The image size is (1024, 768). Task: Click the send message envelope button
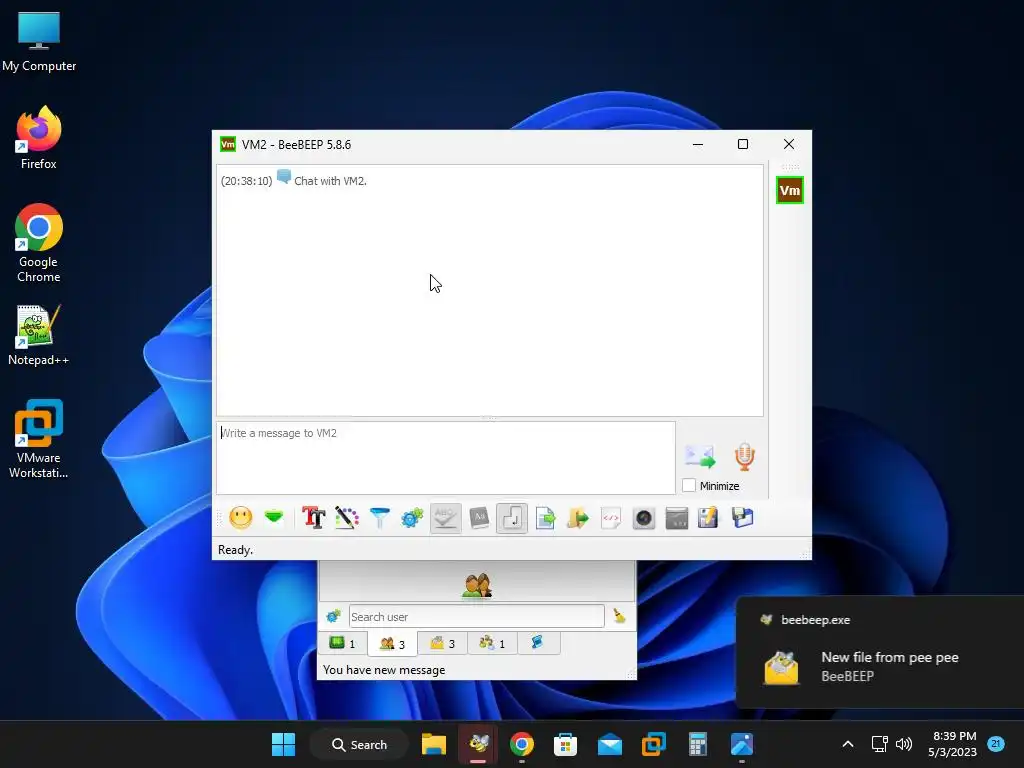[x=699, y=456]
